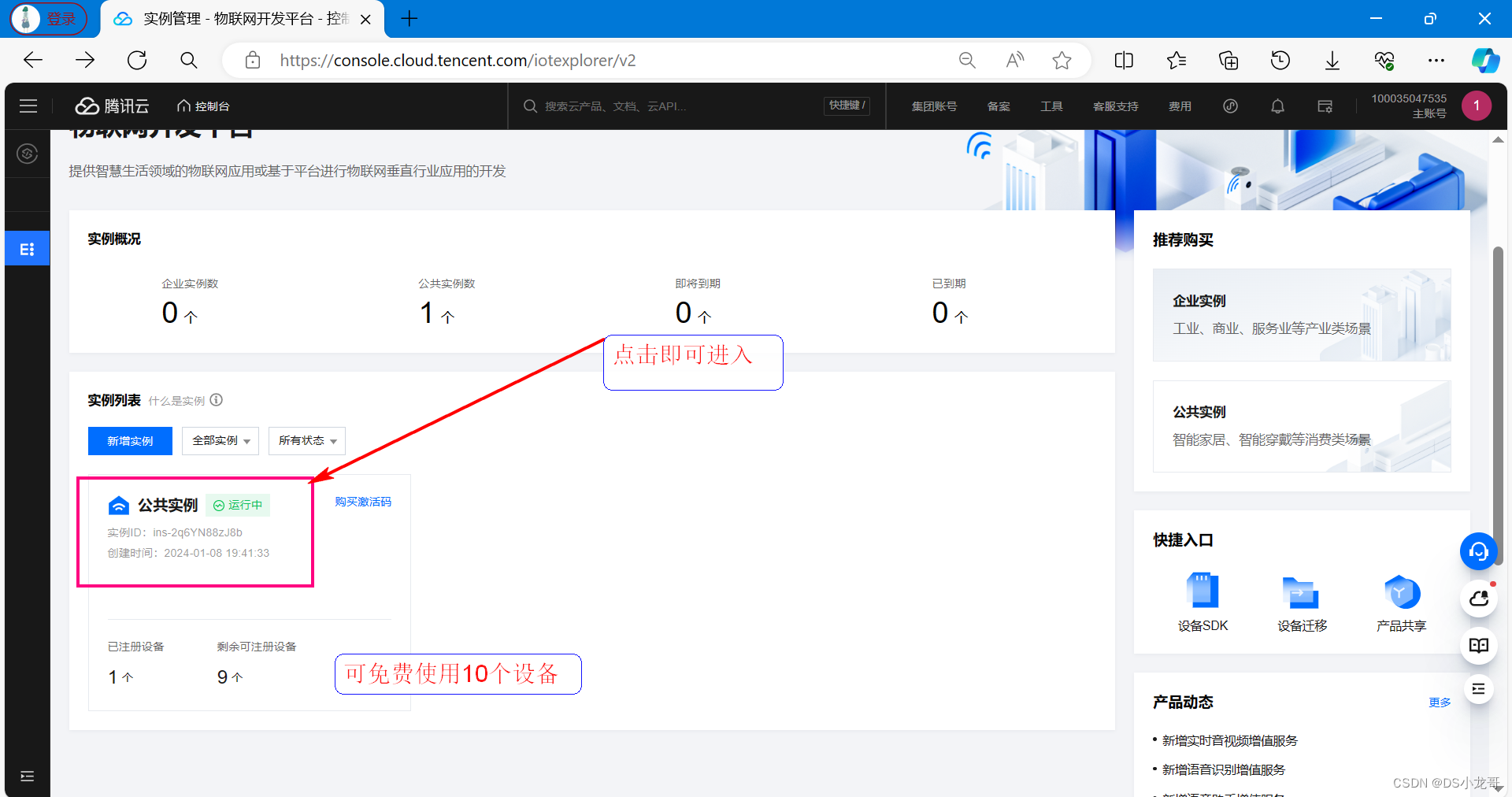
Task: Click the sidebar product circle icon
Action: pos(28,153)
